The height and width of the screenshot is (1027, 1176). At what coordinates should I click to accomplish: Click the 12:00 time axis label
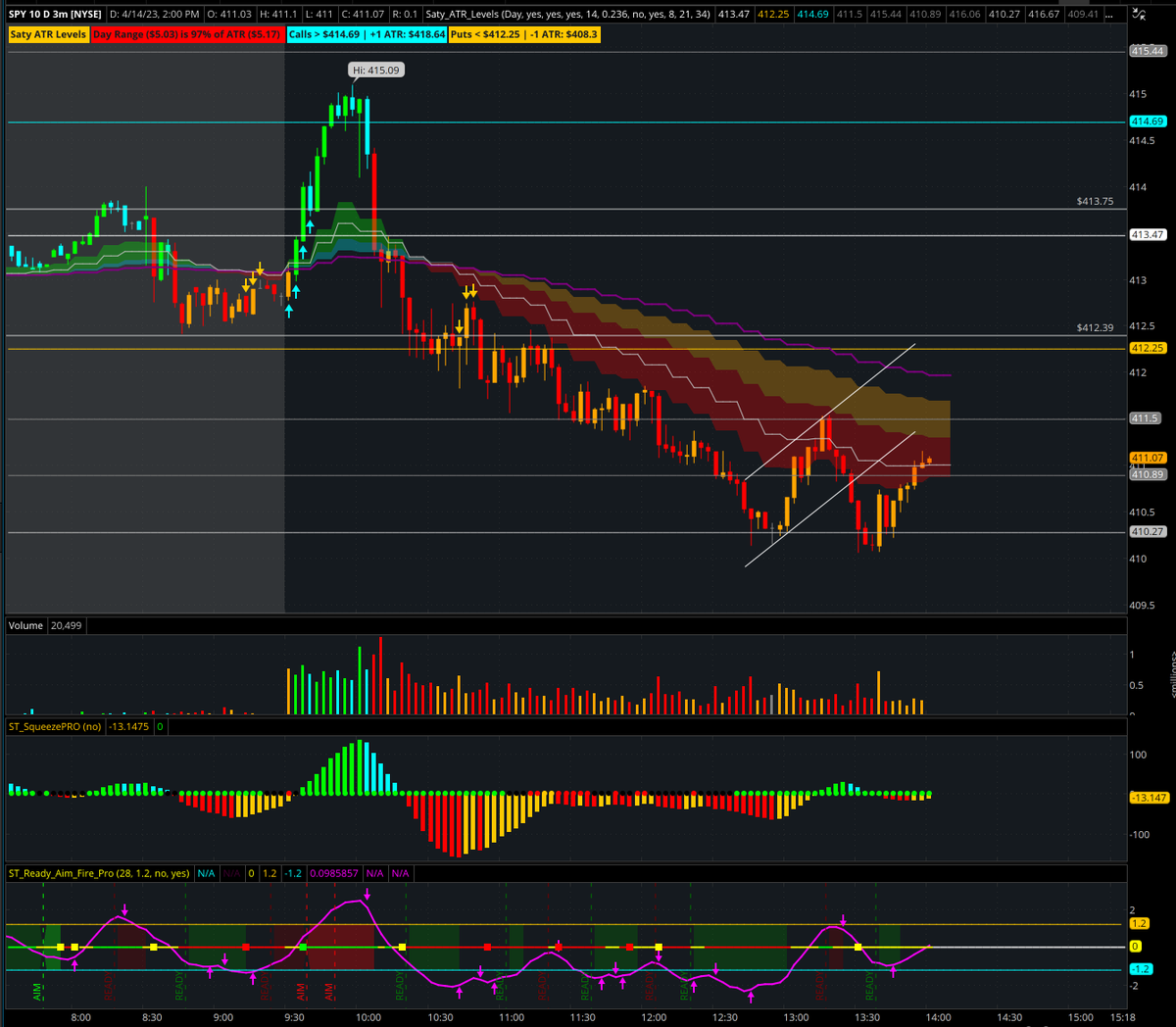point(654,1017)
